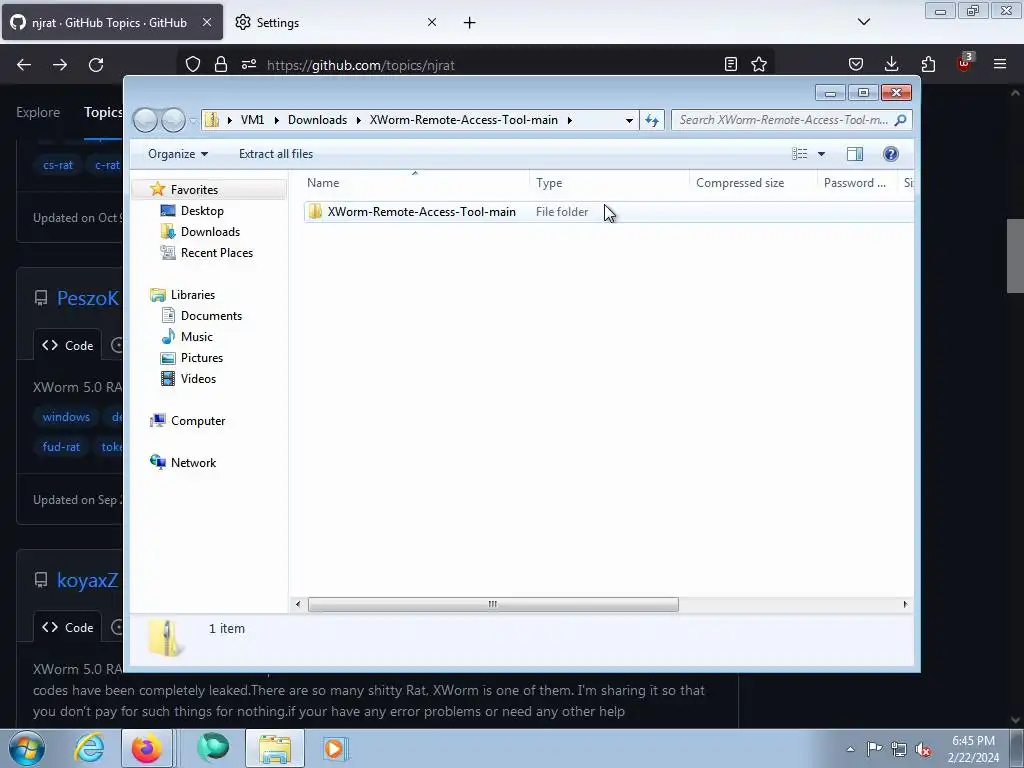Toggle Firefox reader view

(x=731, y=65)
